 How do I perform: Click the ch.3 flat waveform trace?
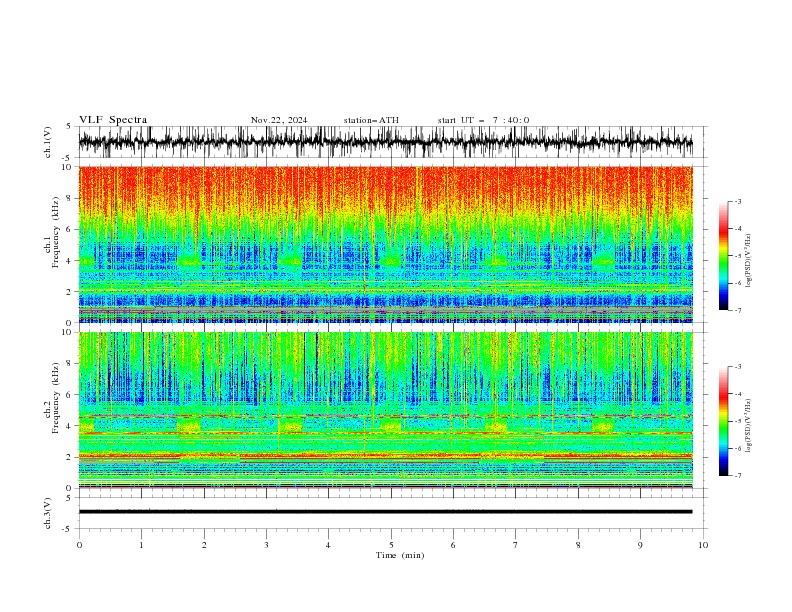(x=385, y=512)
